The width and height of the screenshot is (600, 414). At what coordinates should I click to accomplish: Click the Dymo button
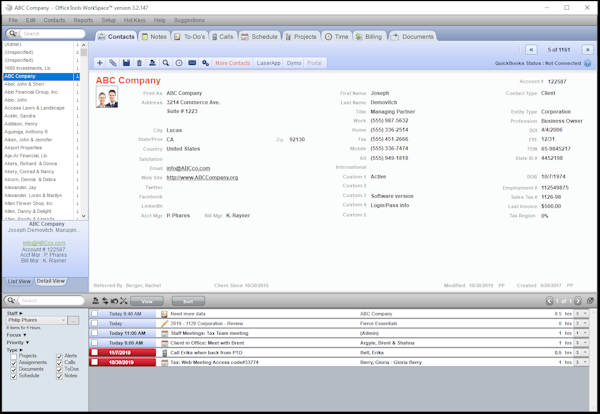click(294, 63)
